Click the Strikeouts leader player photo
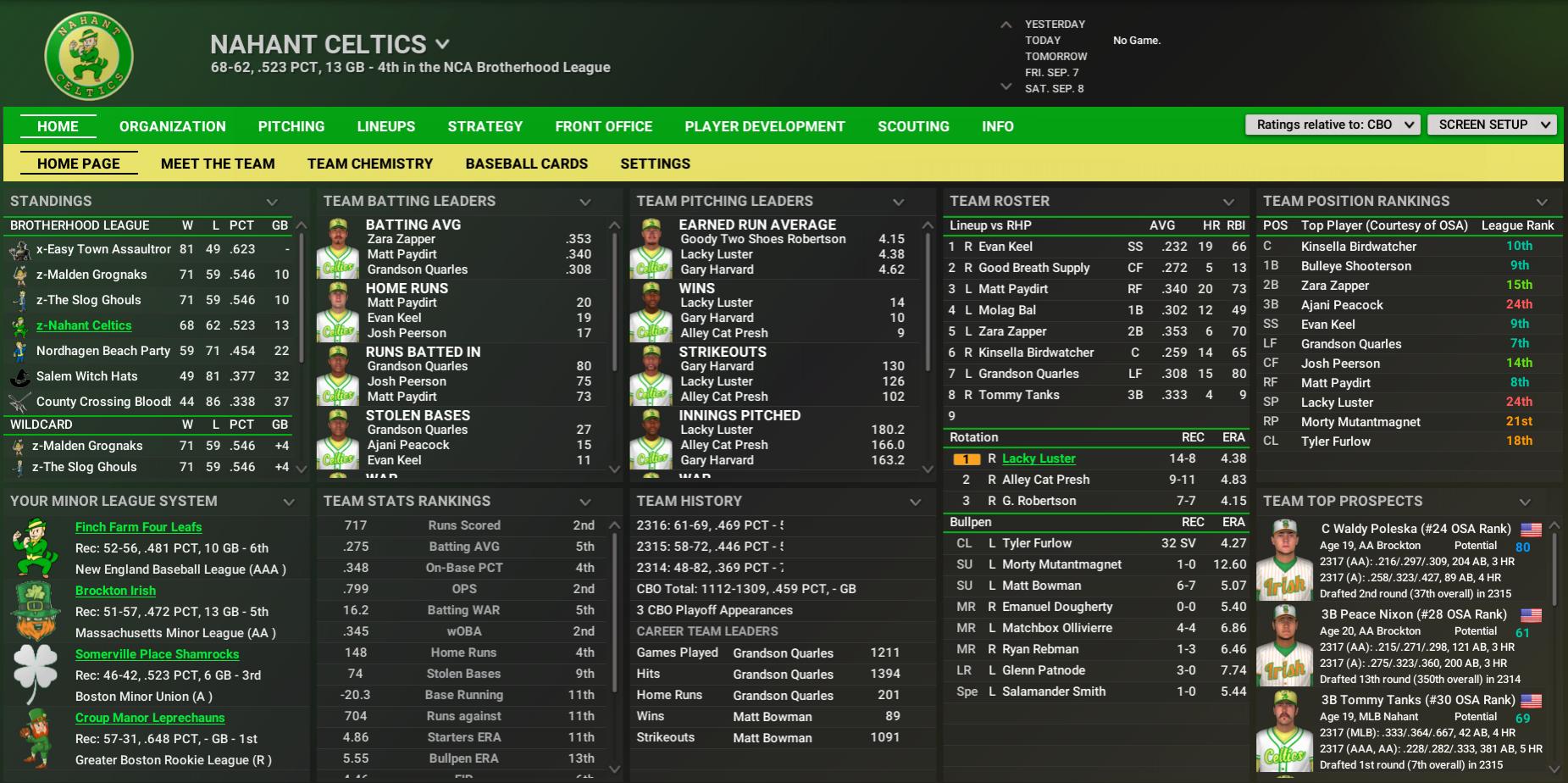Image resolution: width=1568 pixels, height=783 pixels. point(651,375)
